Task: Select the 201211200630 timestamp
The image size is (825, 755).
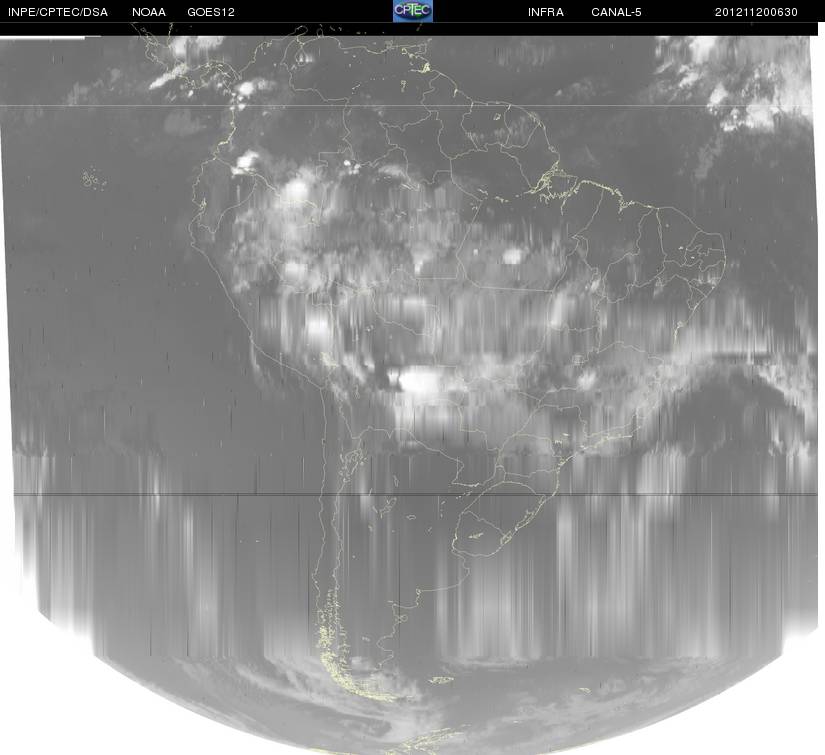Action: [756, 12]
